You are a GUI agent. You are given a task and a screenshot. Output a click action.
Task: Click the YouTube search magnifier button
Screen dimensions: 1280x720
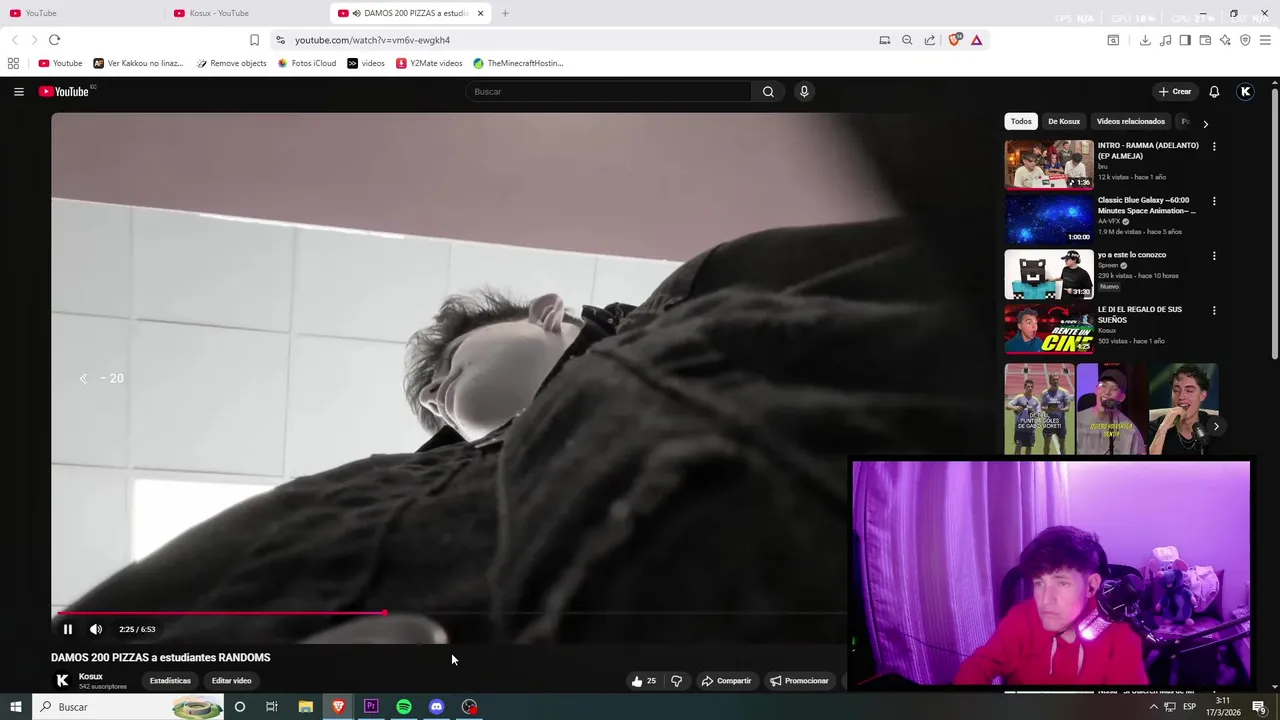pyautogui.click(x=768, y=91)
